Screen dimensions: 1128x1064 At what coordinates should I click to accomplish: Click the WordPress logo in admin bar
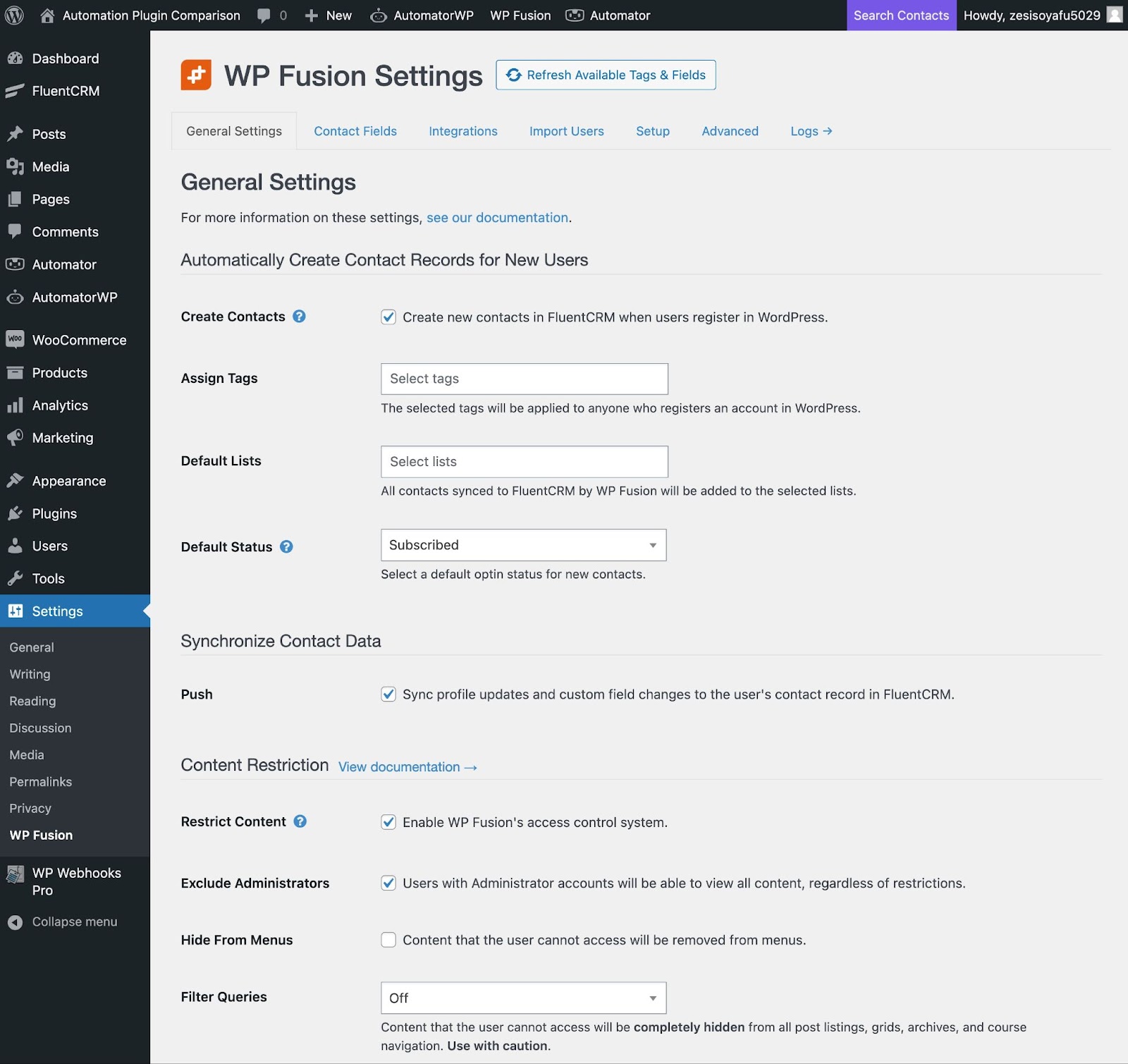(14, 15)
